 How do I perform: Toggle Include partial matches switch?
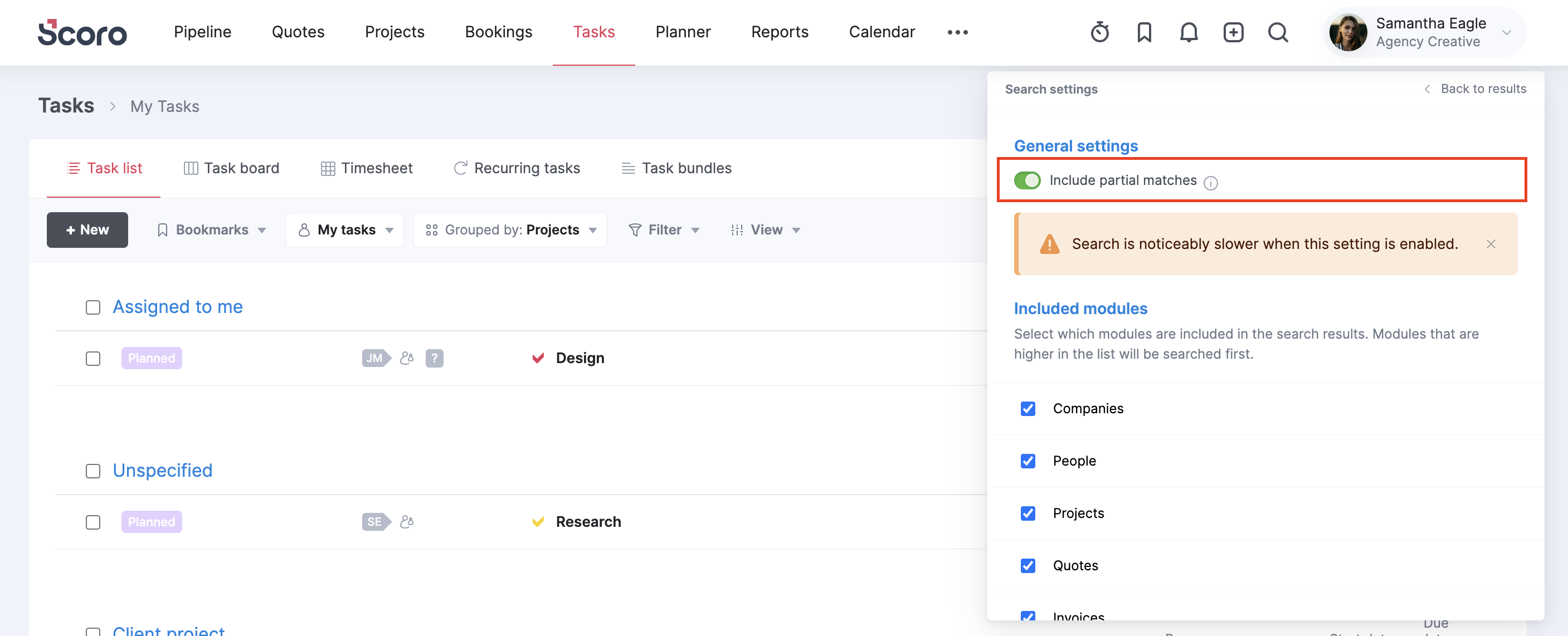click(x=1027, y=181)
